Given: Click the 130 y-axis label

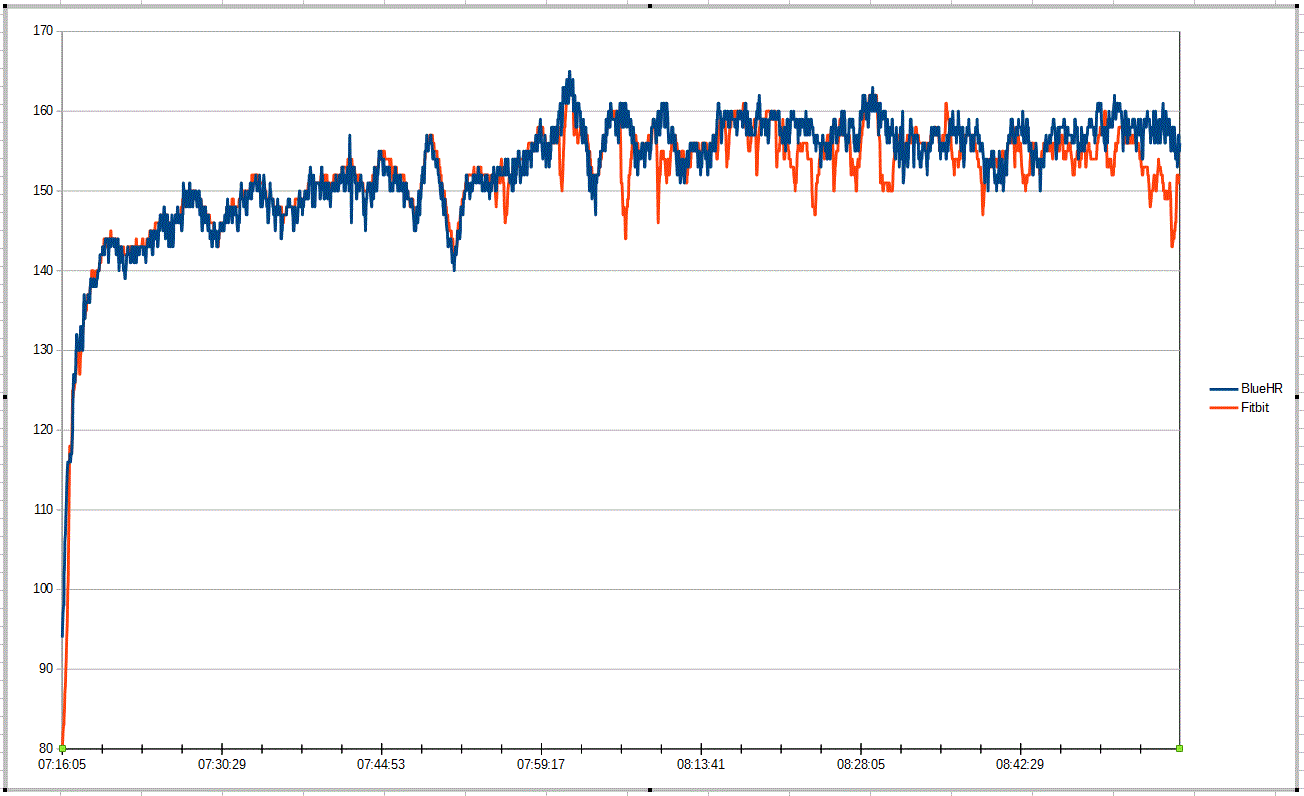Looking at the screenshot, I should tap(43, 350).
